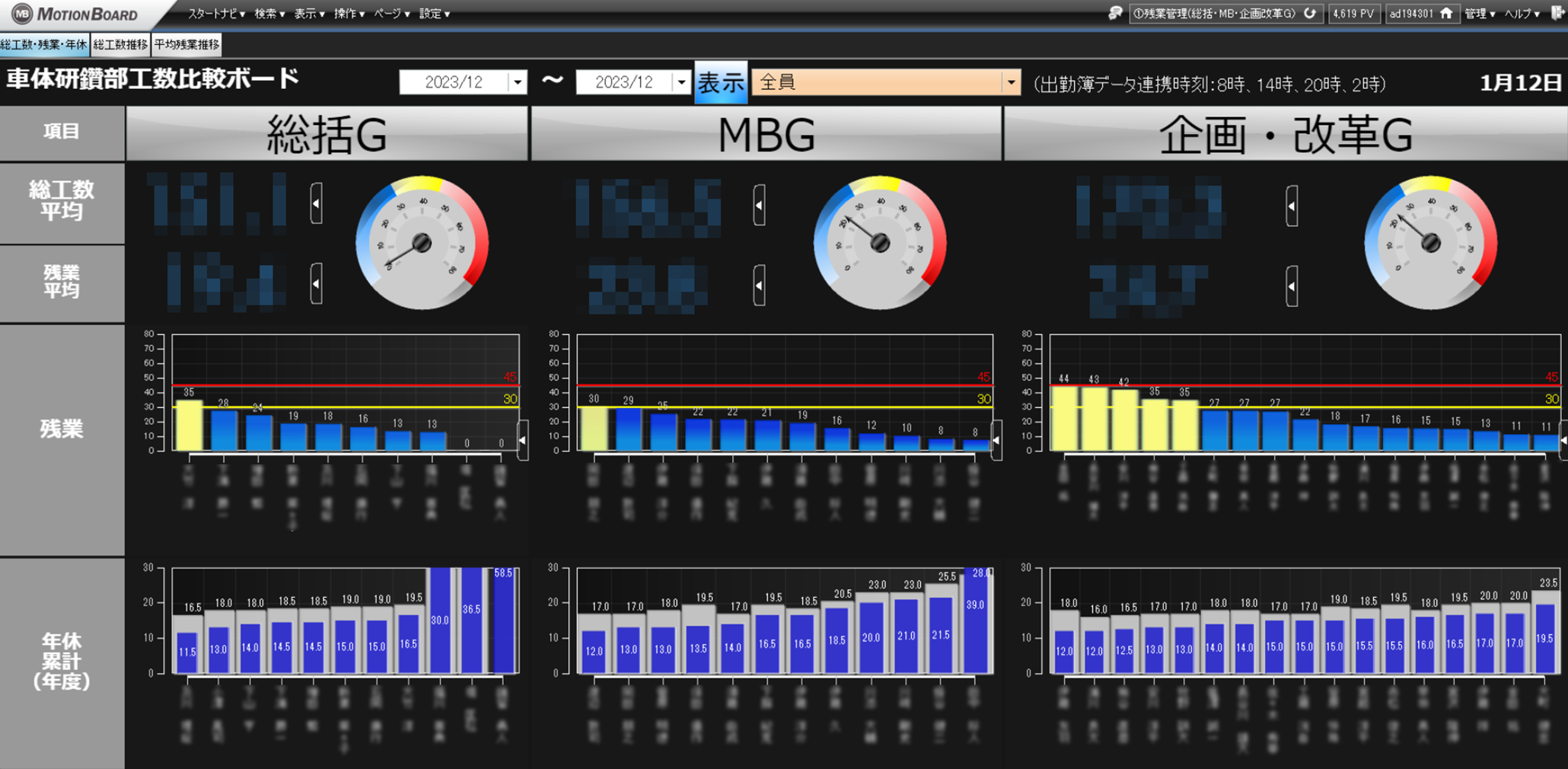The width and height of the screenshot is (1568, 769).
Task: Toggle the MBG 残業平均 side arrow
Action: [759, 286]
